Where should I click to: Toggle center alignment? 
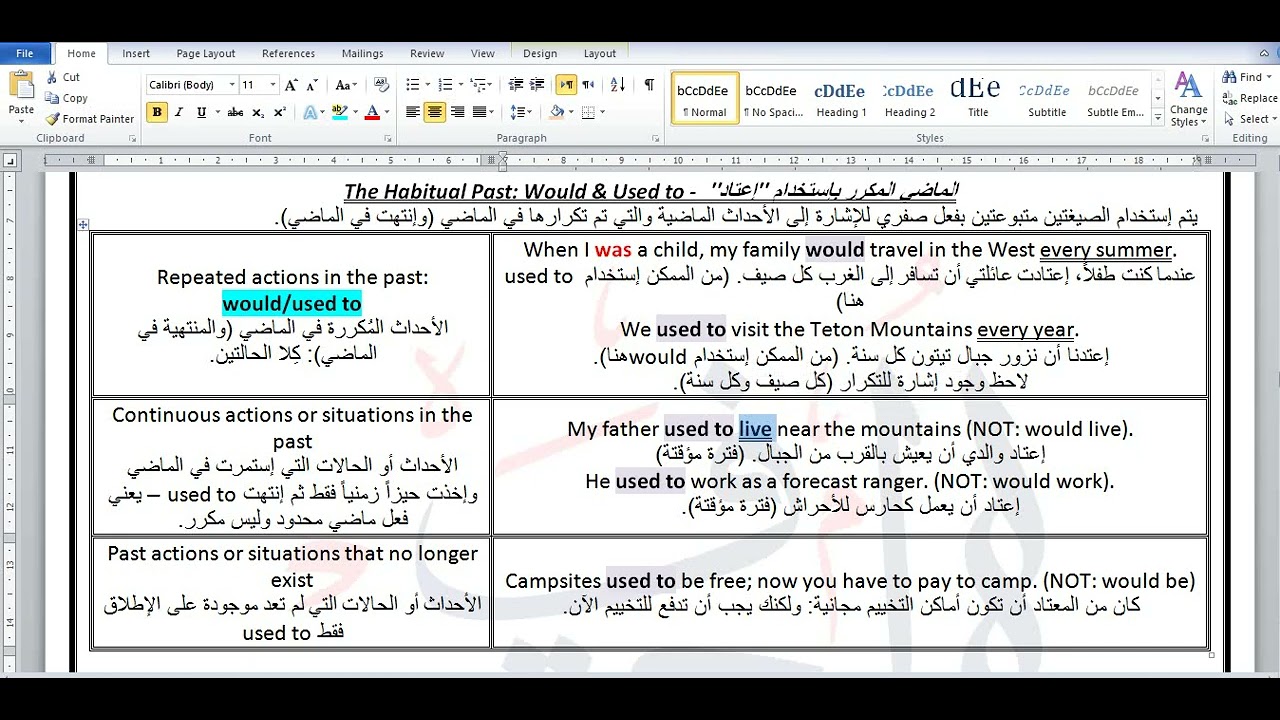click(435, 112)
